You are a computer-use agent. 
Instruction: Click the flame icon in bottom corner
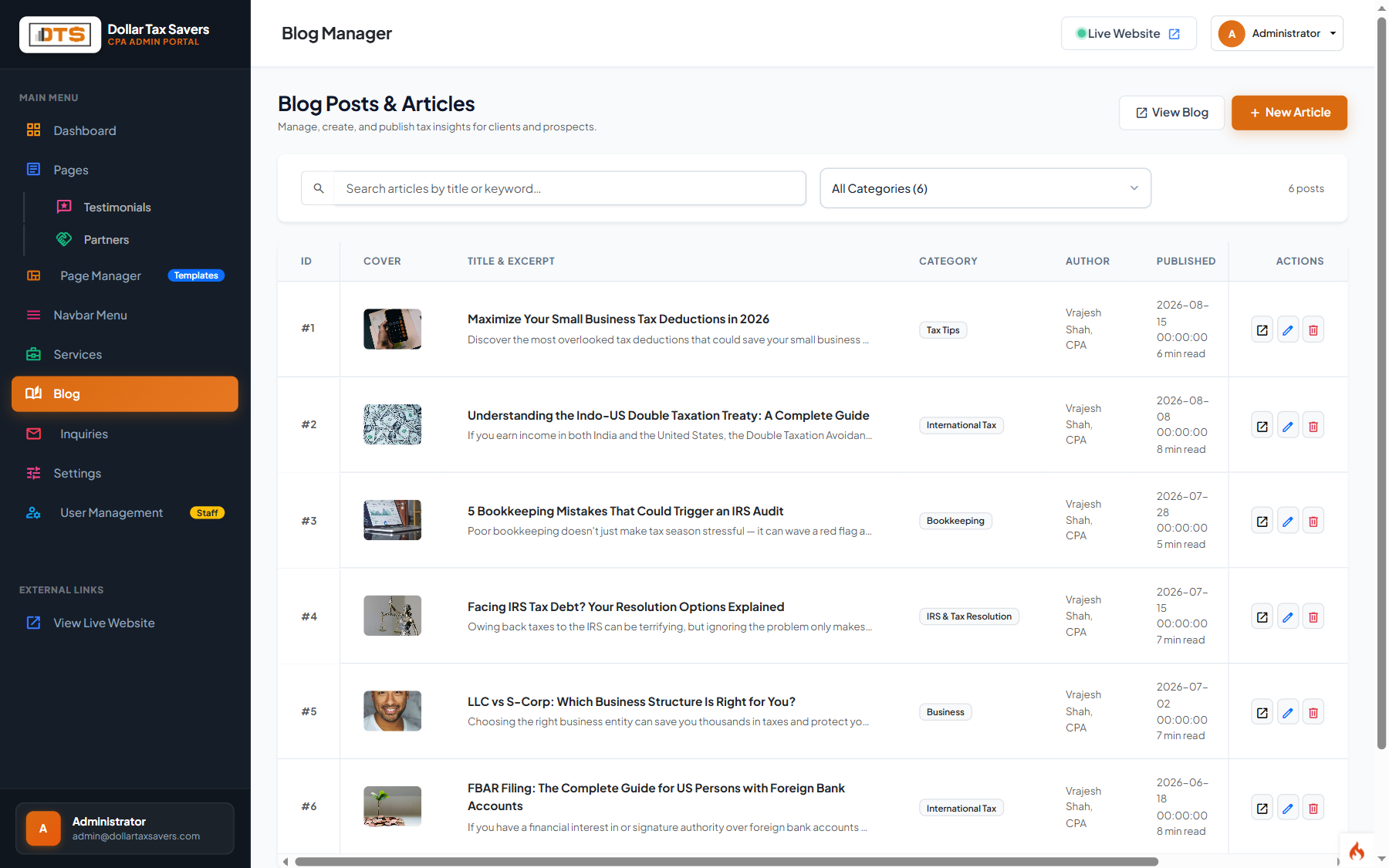point(1356,851)
